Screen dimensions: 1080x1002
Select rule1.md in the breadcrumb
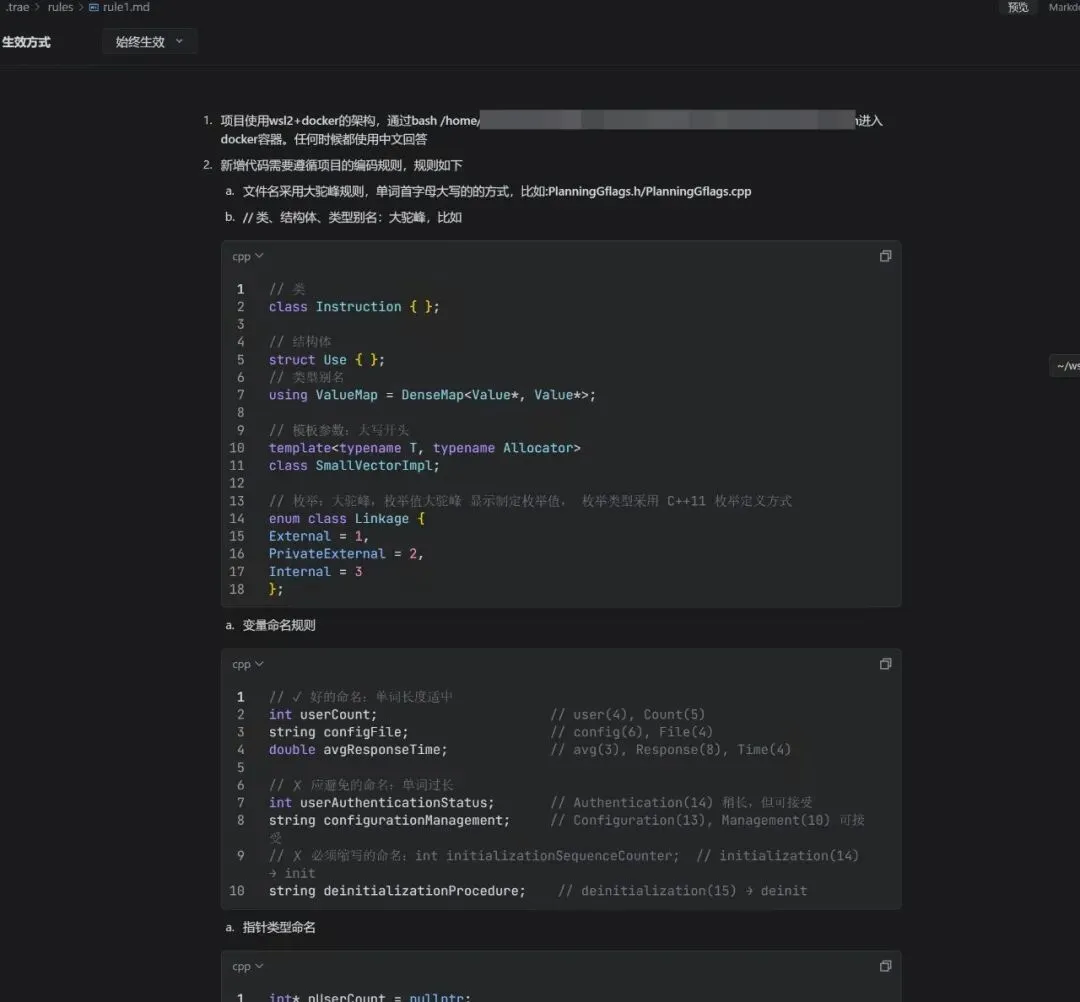tap(126, 7)
